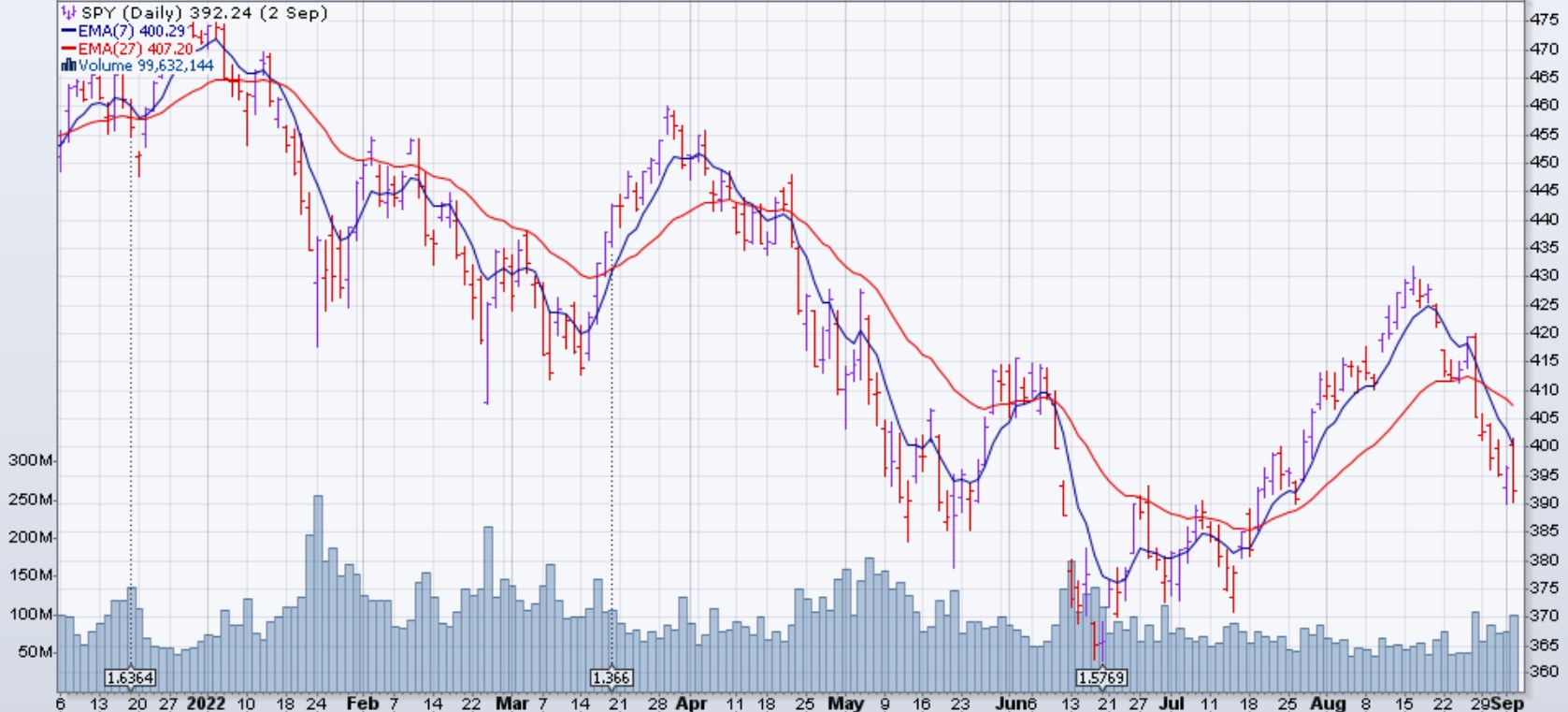Click the 1.366 marker label
The width and height of the screenshot is (1568, 712).
(x=611, y=677)
